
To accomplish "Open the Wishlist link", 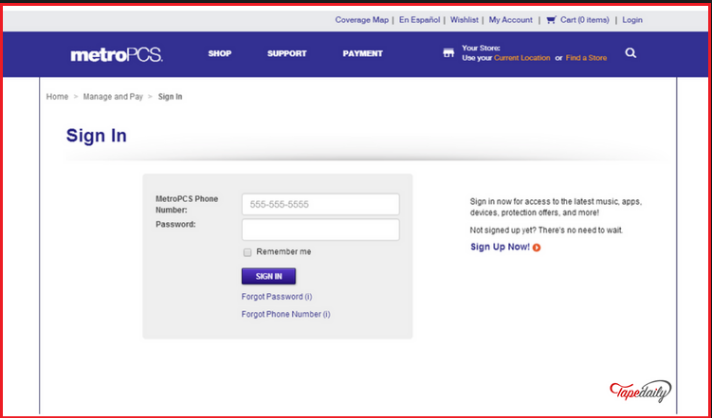I will [x=464, y=20].
